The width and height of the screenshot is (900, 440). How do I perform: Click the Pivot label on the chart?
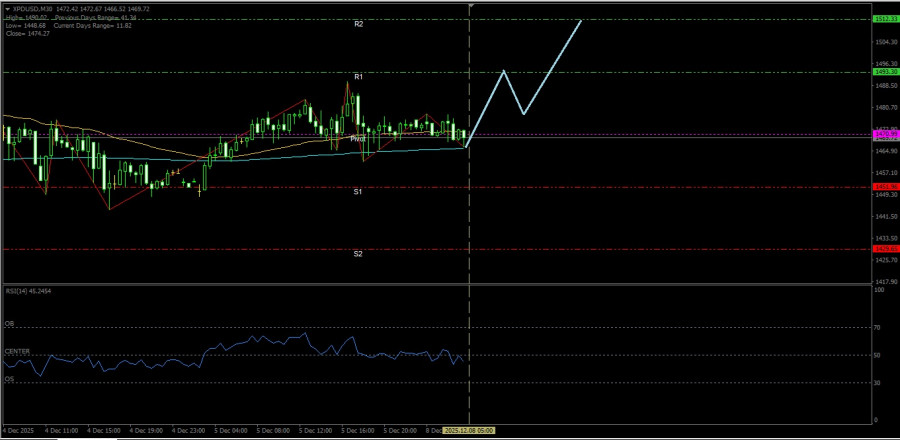tap(357, 139)
